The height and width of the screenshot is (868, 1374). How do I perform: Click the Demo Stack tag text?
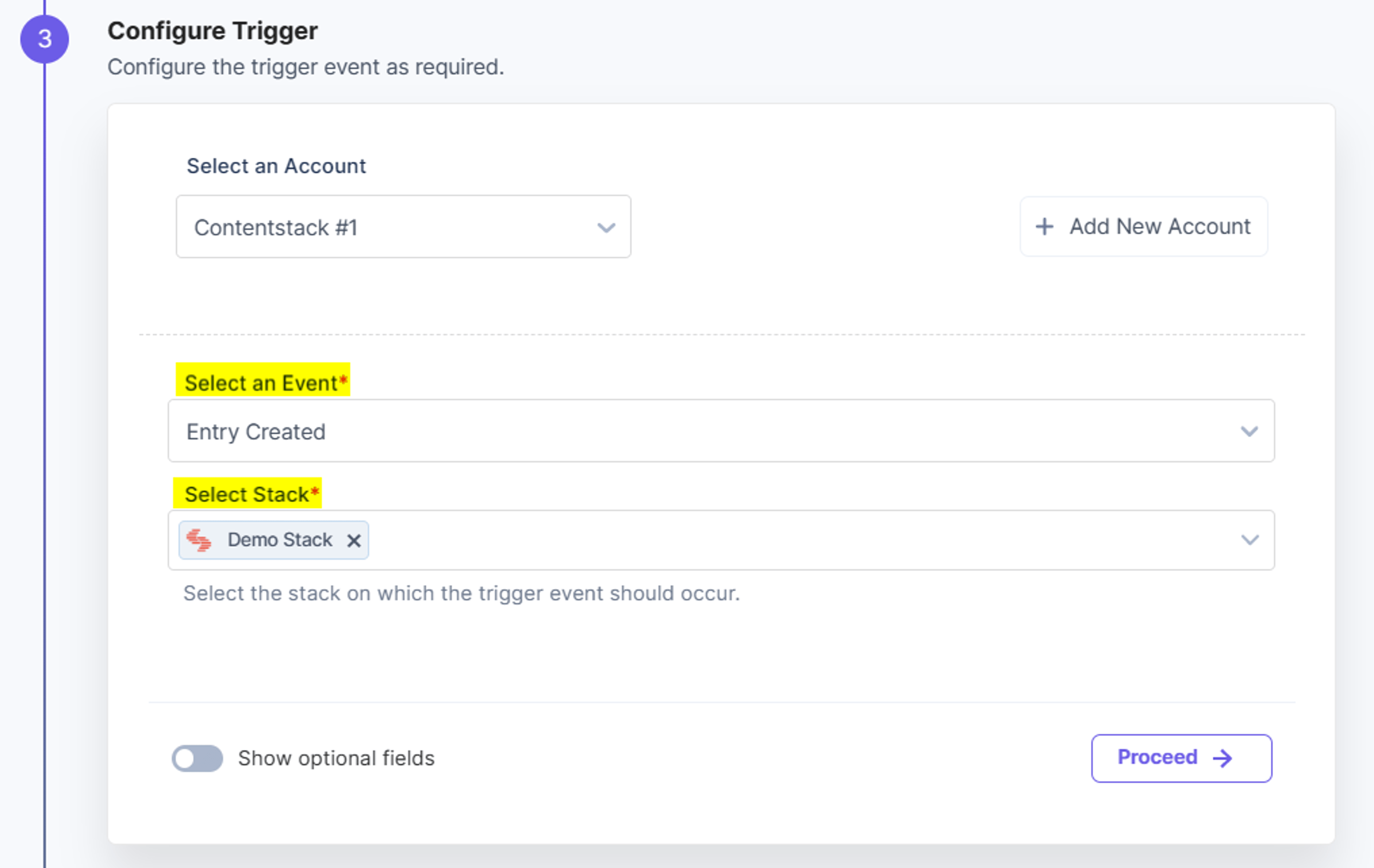279,540
